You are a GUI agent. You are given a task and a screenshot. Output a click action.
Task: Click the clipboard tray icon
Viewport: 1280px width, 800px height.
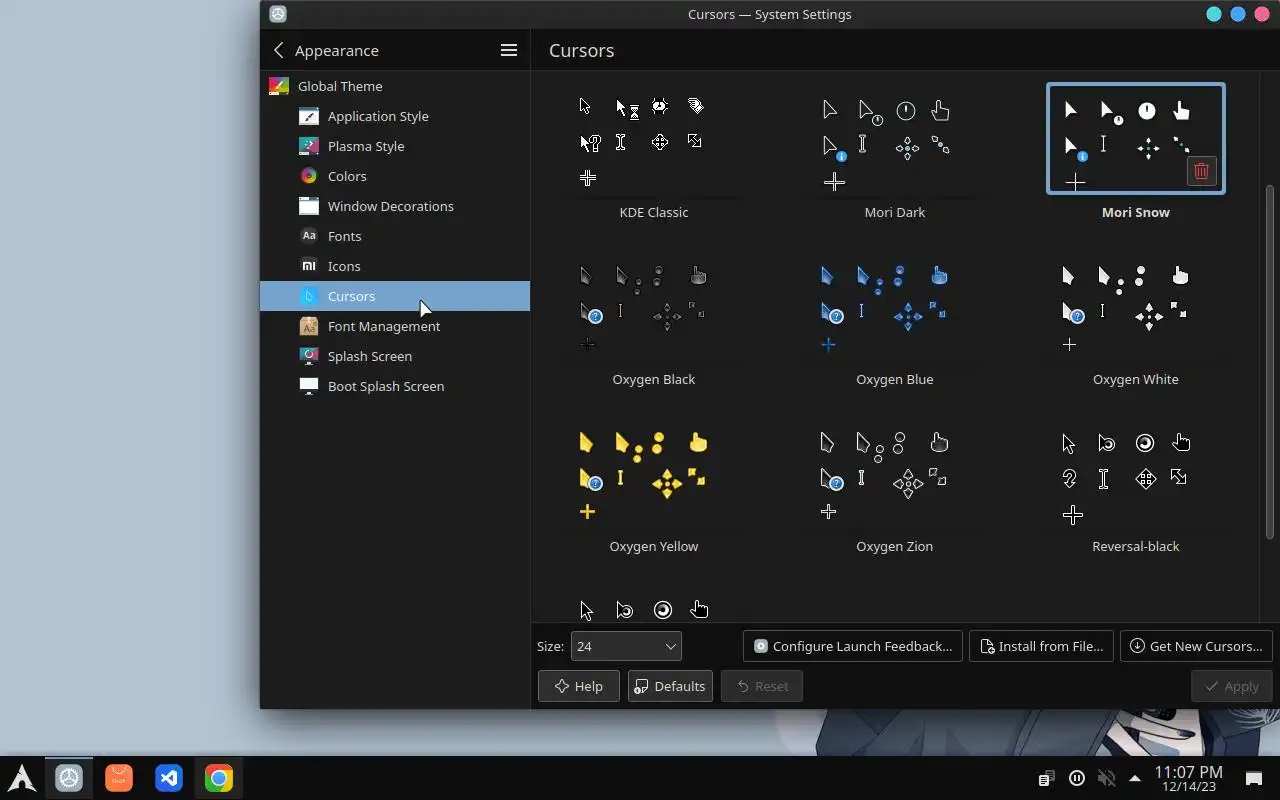click(x=1046, y=778)
